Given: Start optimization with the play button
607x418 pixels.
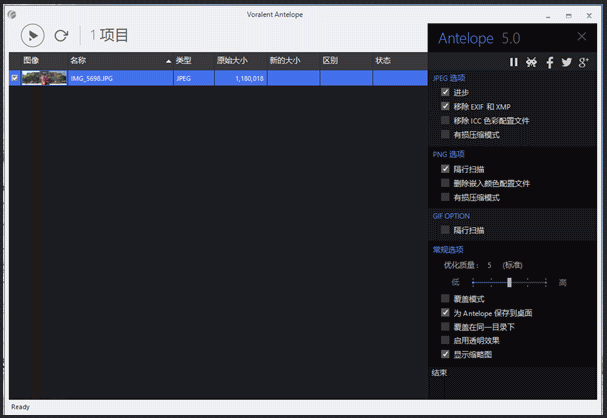Looking at the screenshot, I should tap(33, 36).
